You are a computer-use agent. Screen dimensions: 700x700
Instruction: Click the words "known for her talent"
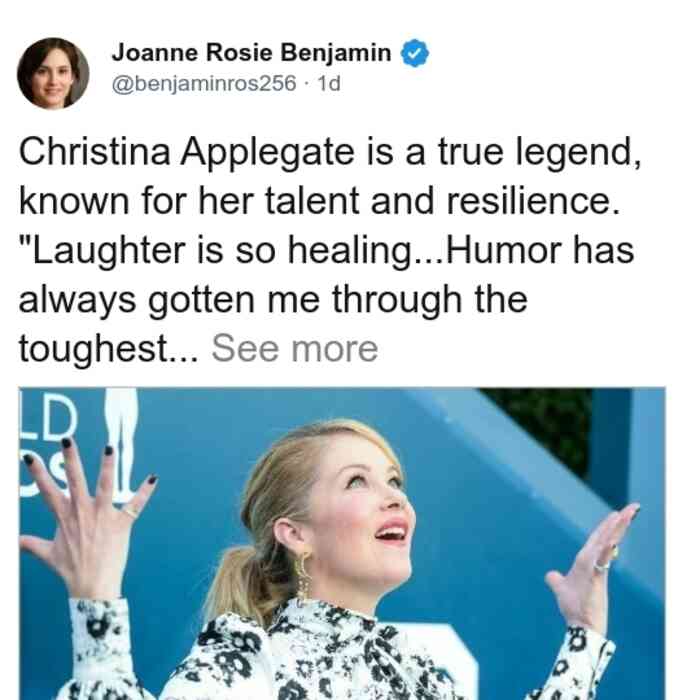189,200
